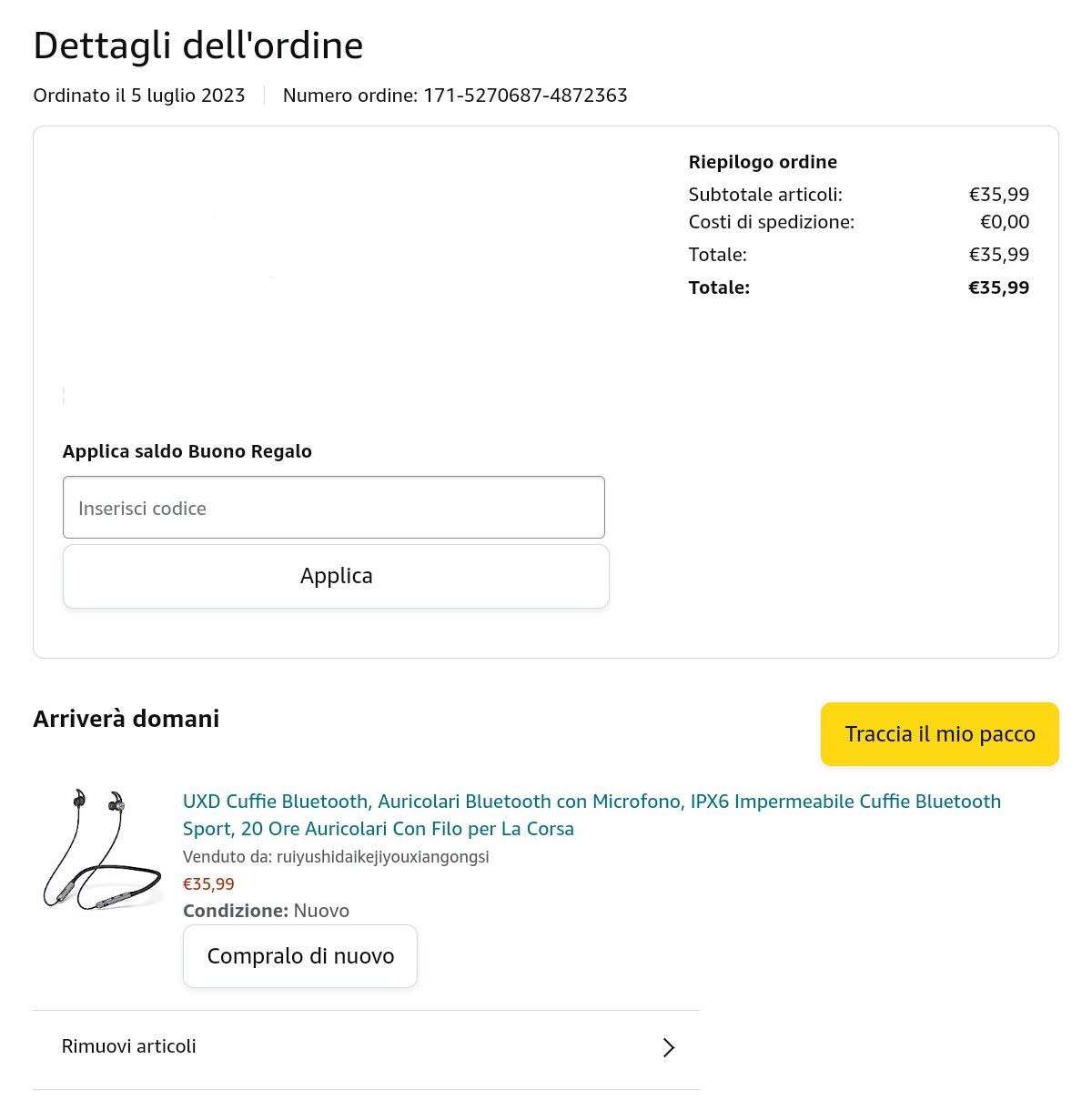Click the Dettagli dell'ordine page heading
The image size is (1092, 1100).
(x=198, y=45)
